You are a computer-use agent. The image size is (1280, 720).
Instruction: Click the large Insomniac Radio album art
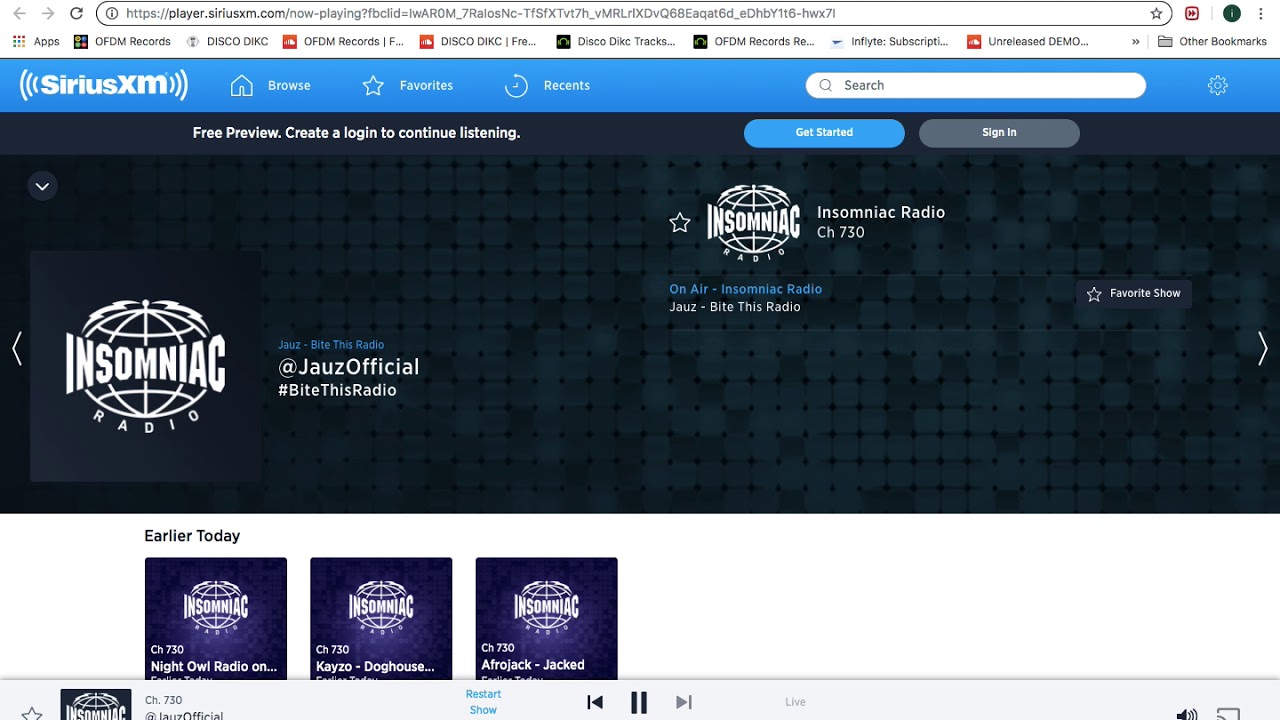(145, 365)
